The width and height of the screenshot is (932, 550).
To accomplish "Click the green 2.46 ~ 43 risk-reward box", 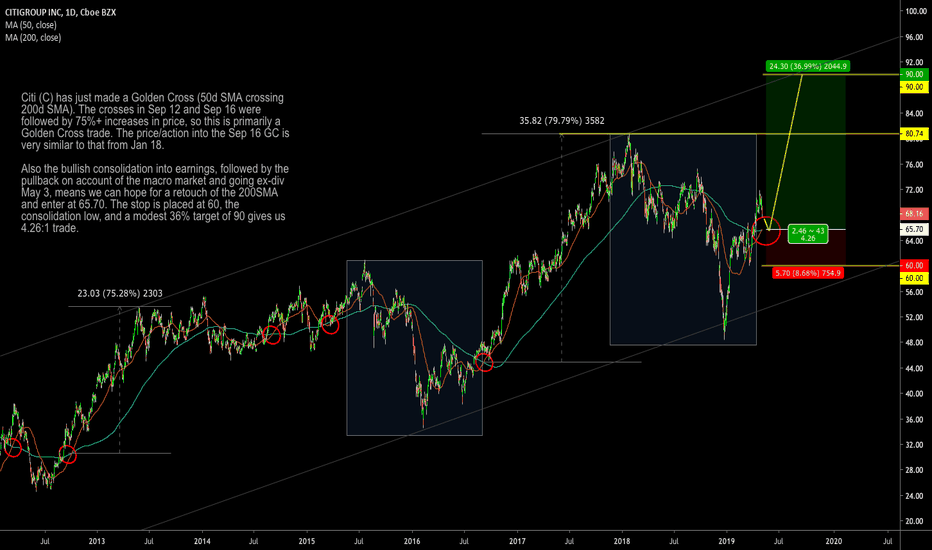I will (x=808, y=234).
